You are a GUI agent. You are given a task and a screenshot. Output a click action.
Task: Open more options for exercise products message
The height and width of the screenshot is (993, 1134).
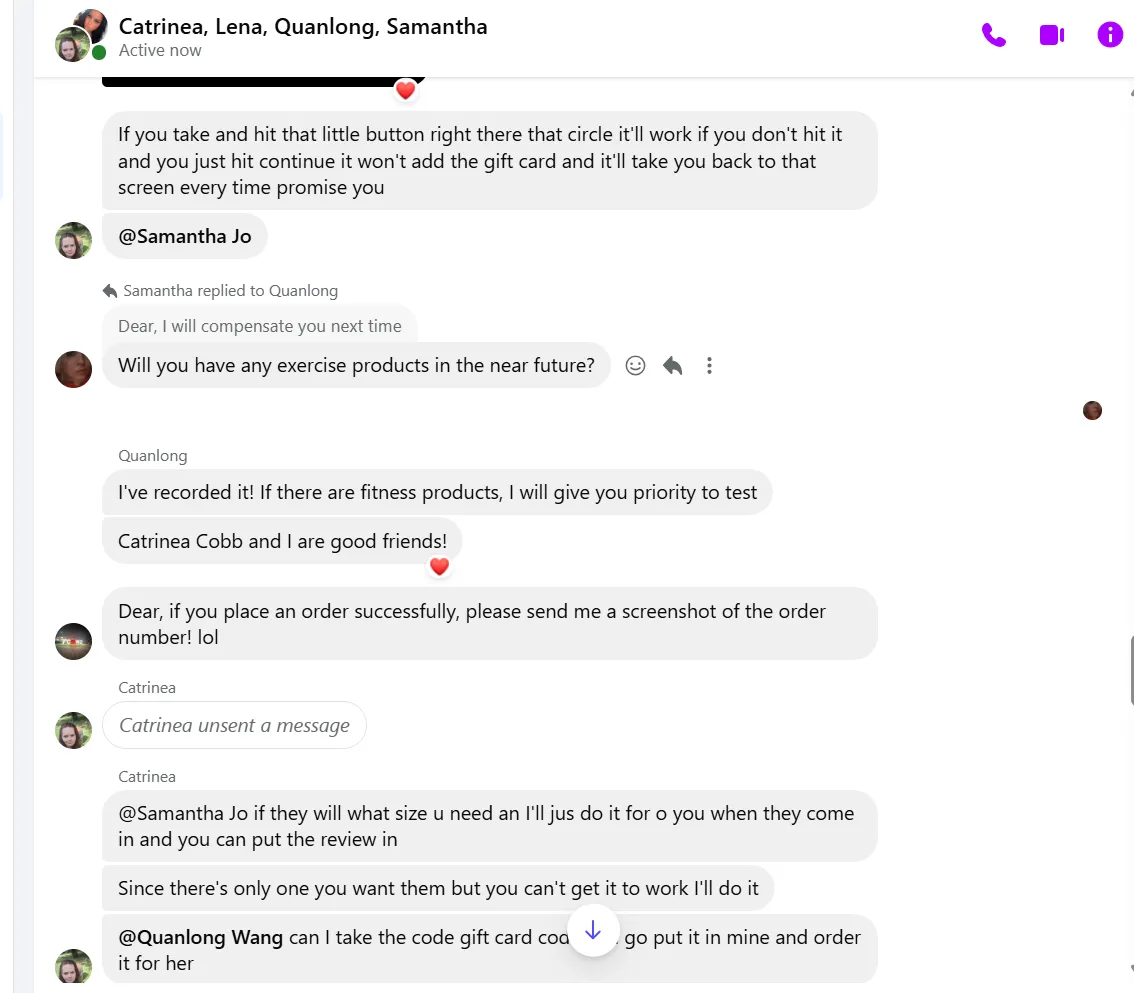709,366
